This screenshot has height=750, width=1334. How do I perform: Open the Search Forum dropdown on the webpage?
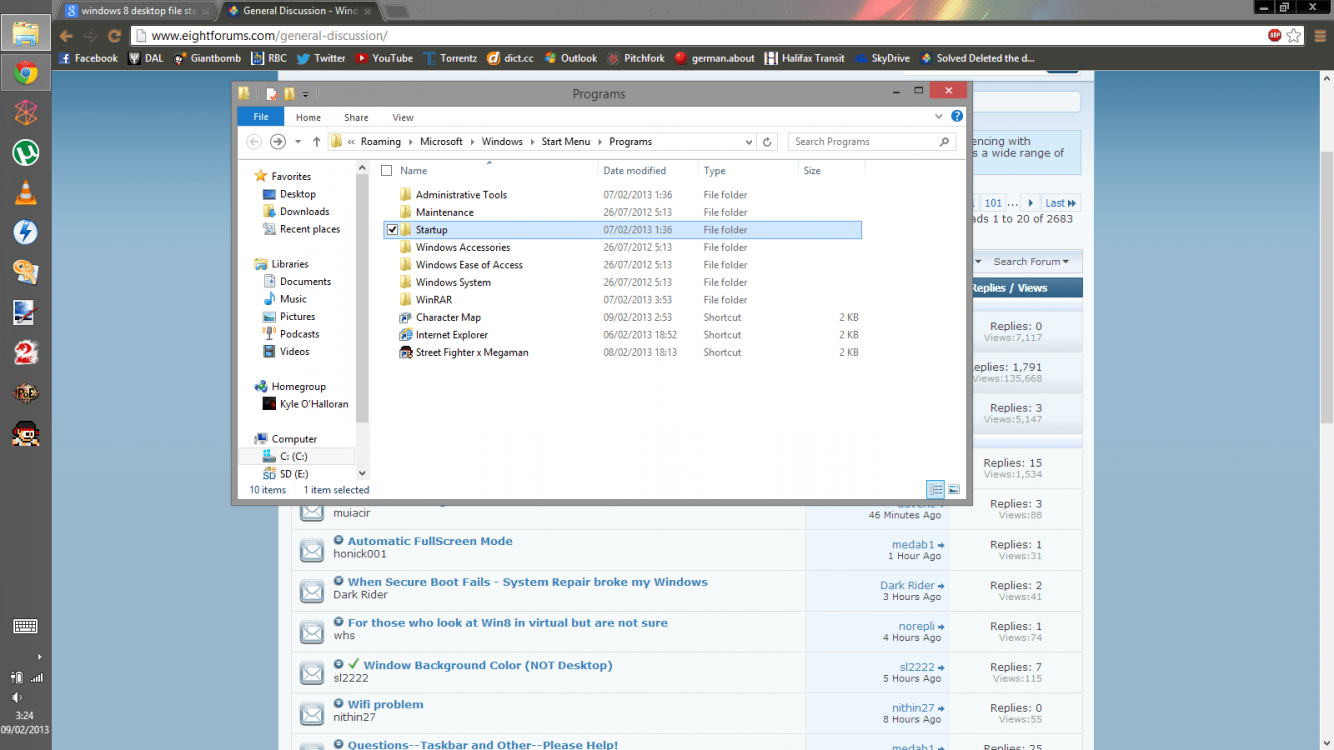[x=1030, y=262]
